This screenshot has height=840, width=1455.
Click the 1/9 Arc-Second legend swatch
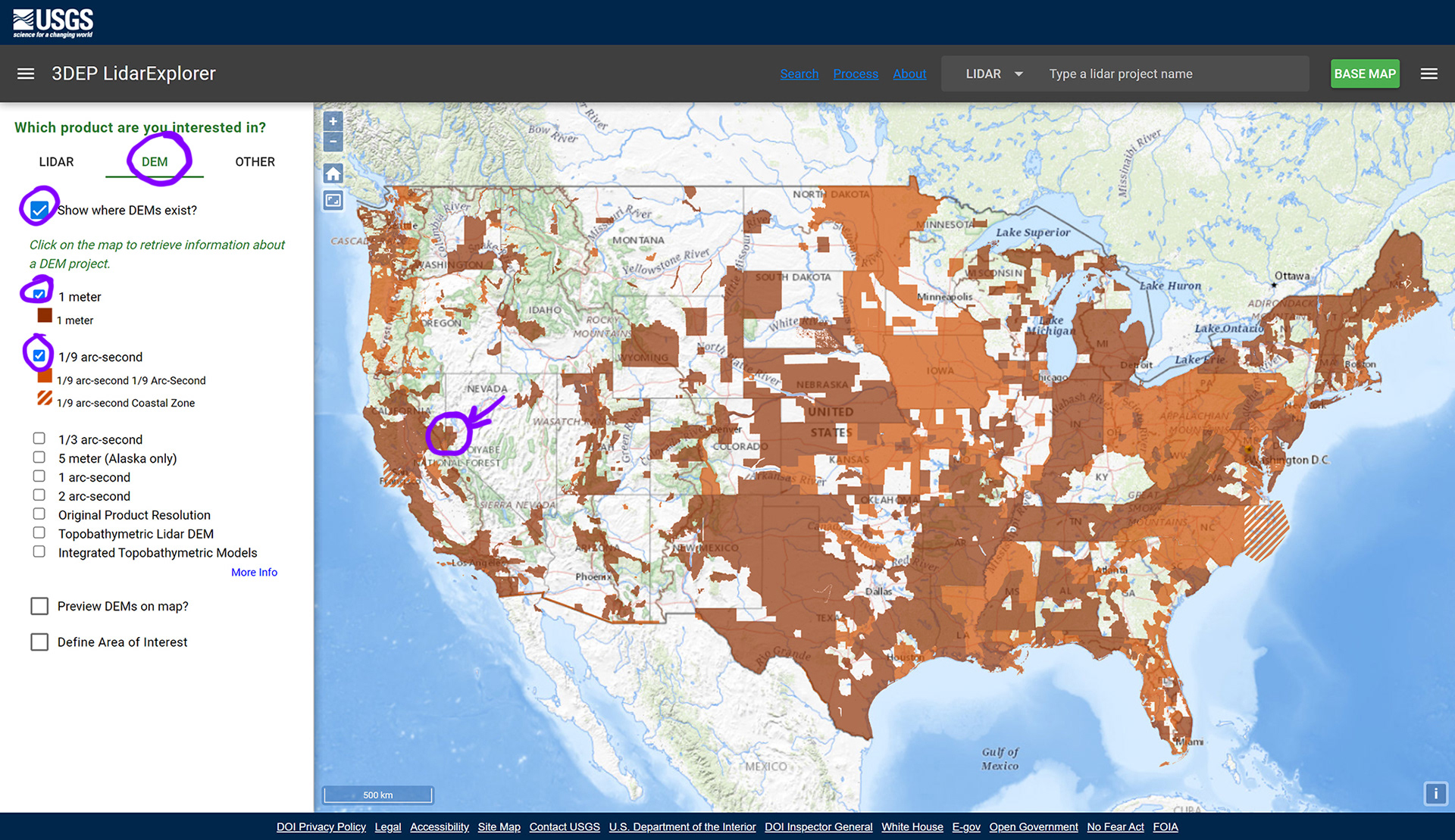pyautogui.click(x=45, y=376)
